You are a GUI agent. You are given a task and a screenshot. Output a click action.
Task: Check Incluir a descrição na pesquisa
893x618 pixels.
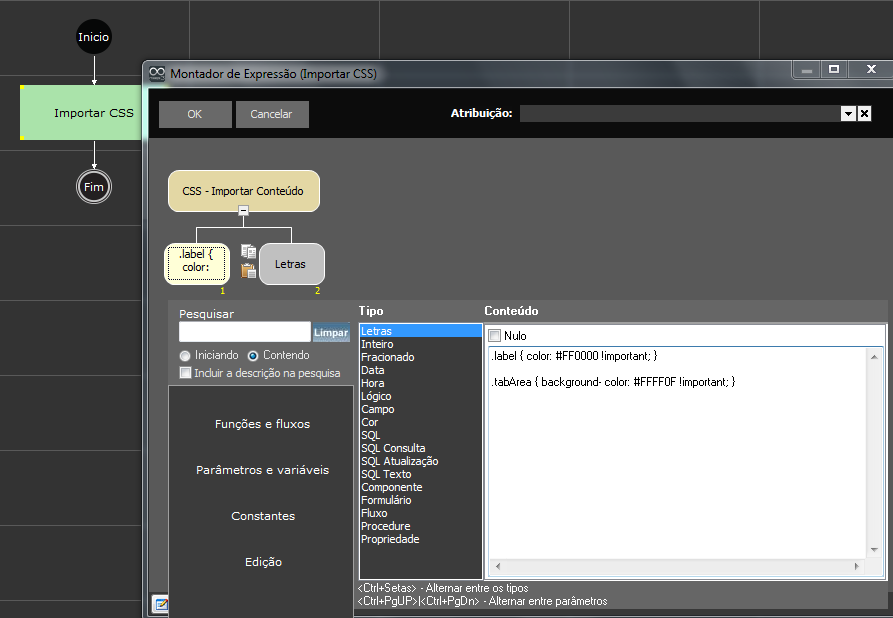tap(185, 373)
